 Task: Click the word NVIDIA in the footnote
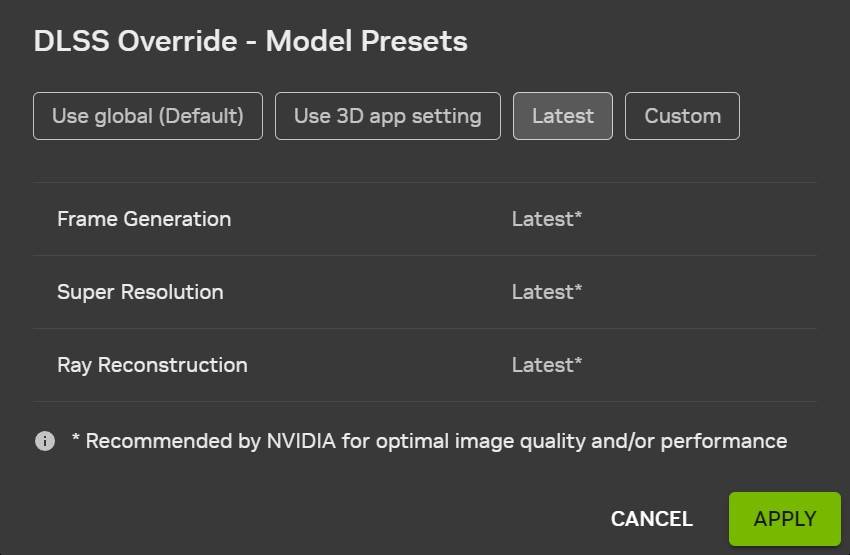301,441
